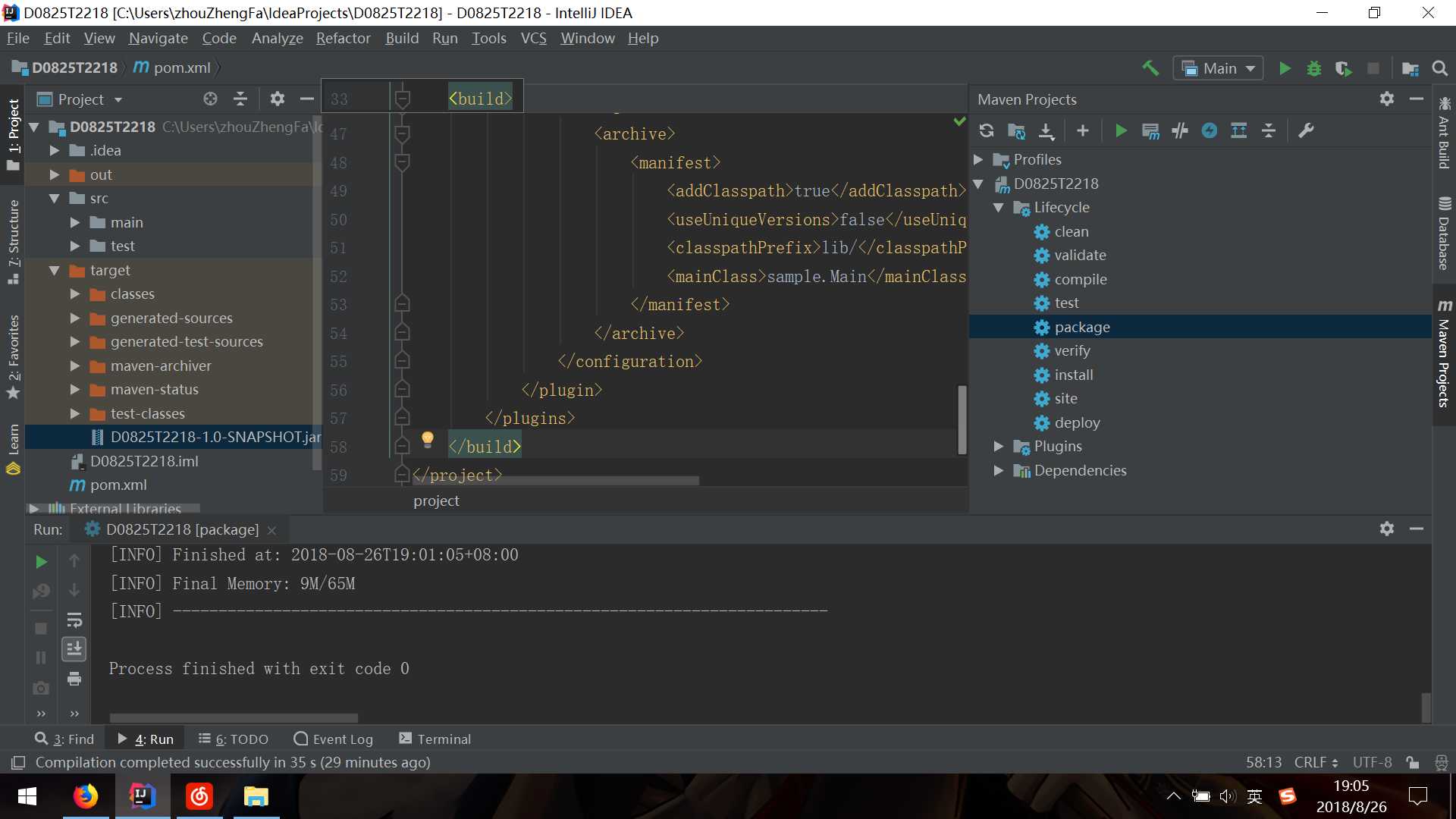The width and height of the screenshot is (1456, 819).
Task: Open the Analyze menu
Action: coord(277,38)
